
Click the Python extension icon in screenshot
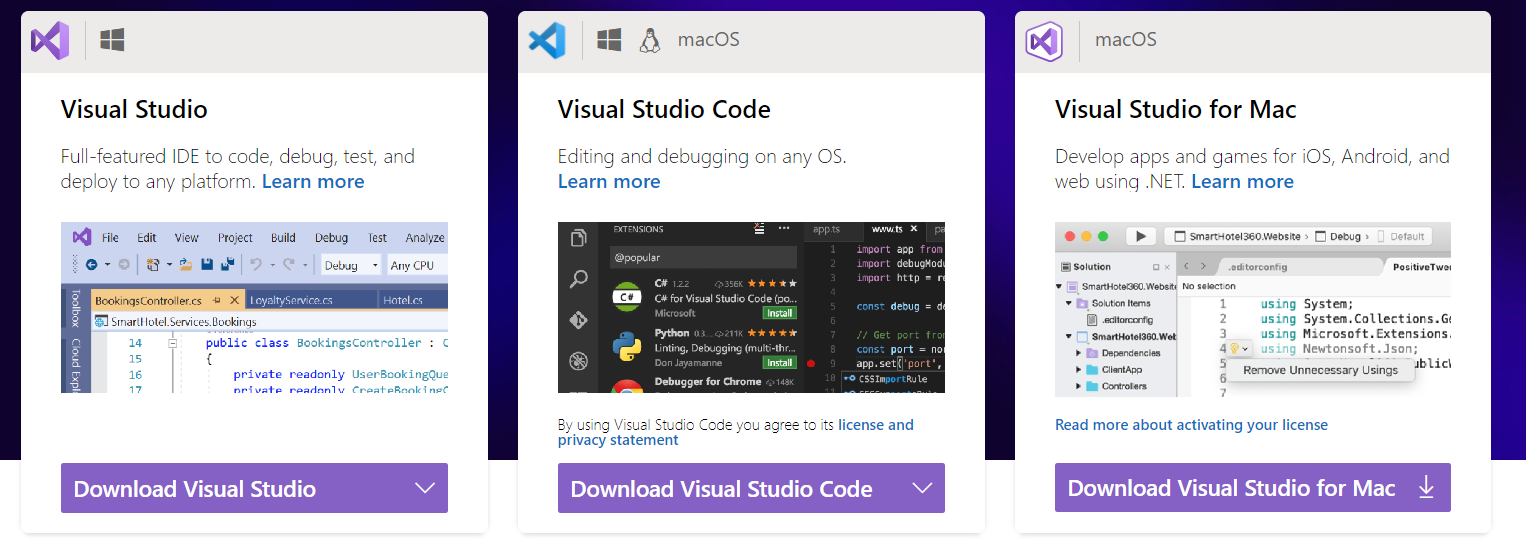(627, 346)
